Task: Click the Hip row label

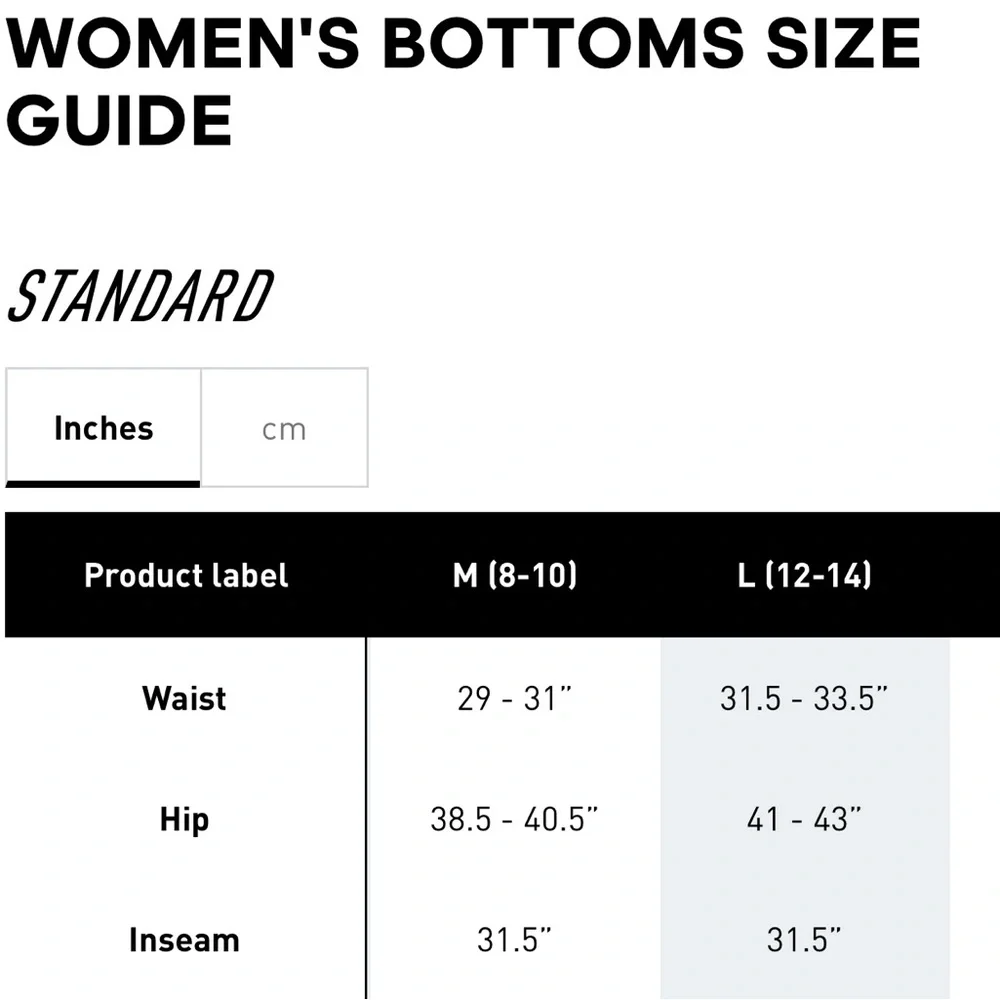Action: click(x=184, y=820)
